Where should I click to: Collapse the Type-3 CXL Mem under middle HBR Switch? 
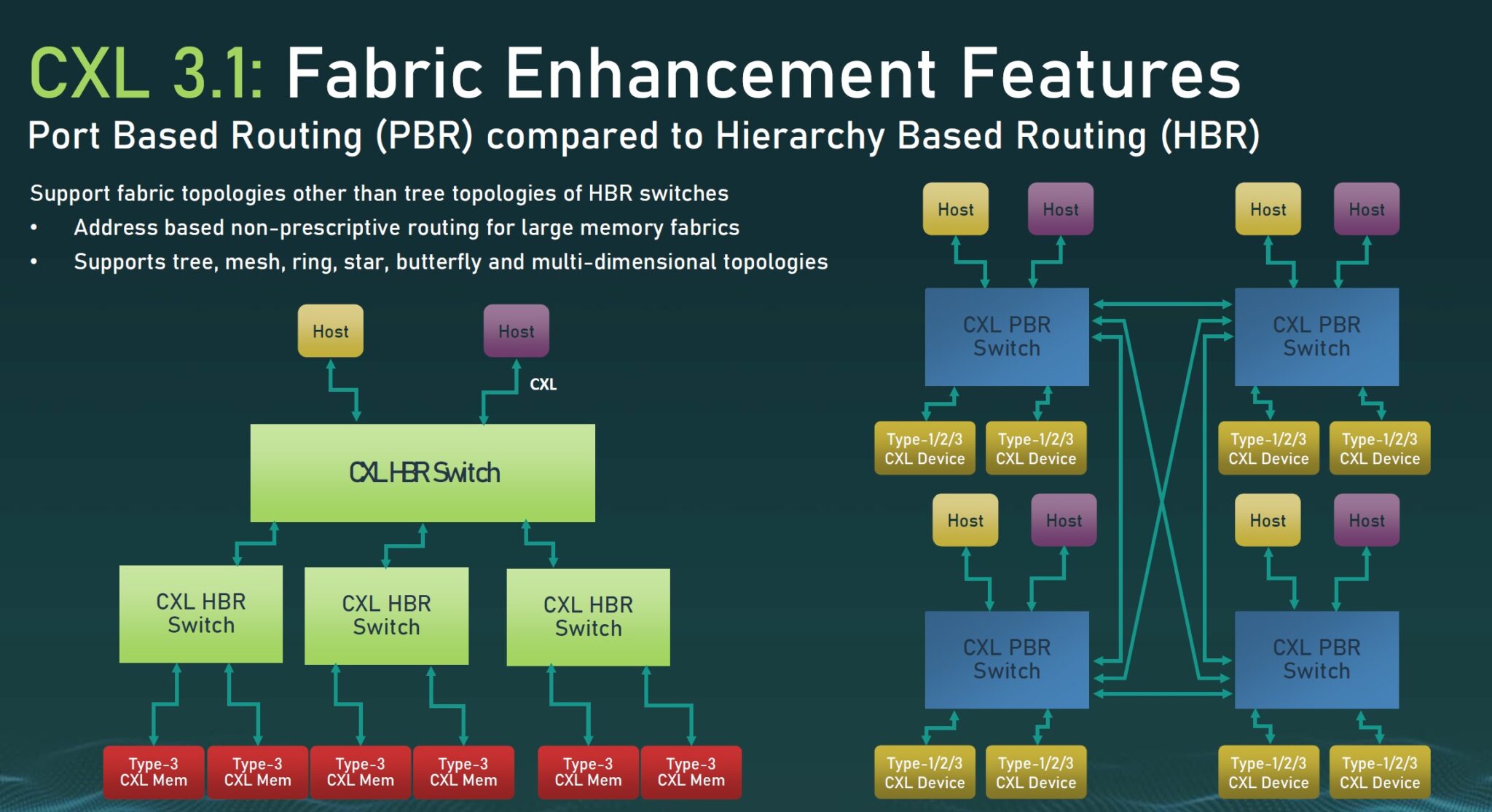[361, 772]
